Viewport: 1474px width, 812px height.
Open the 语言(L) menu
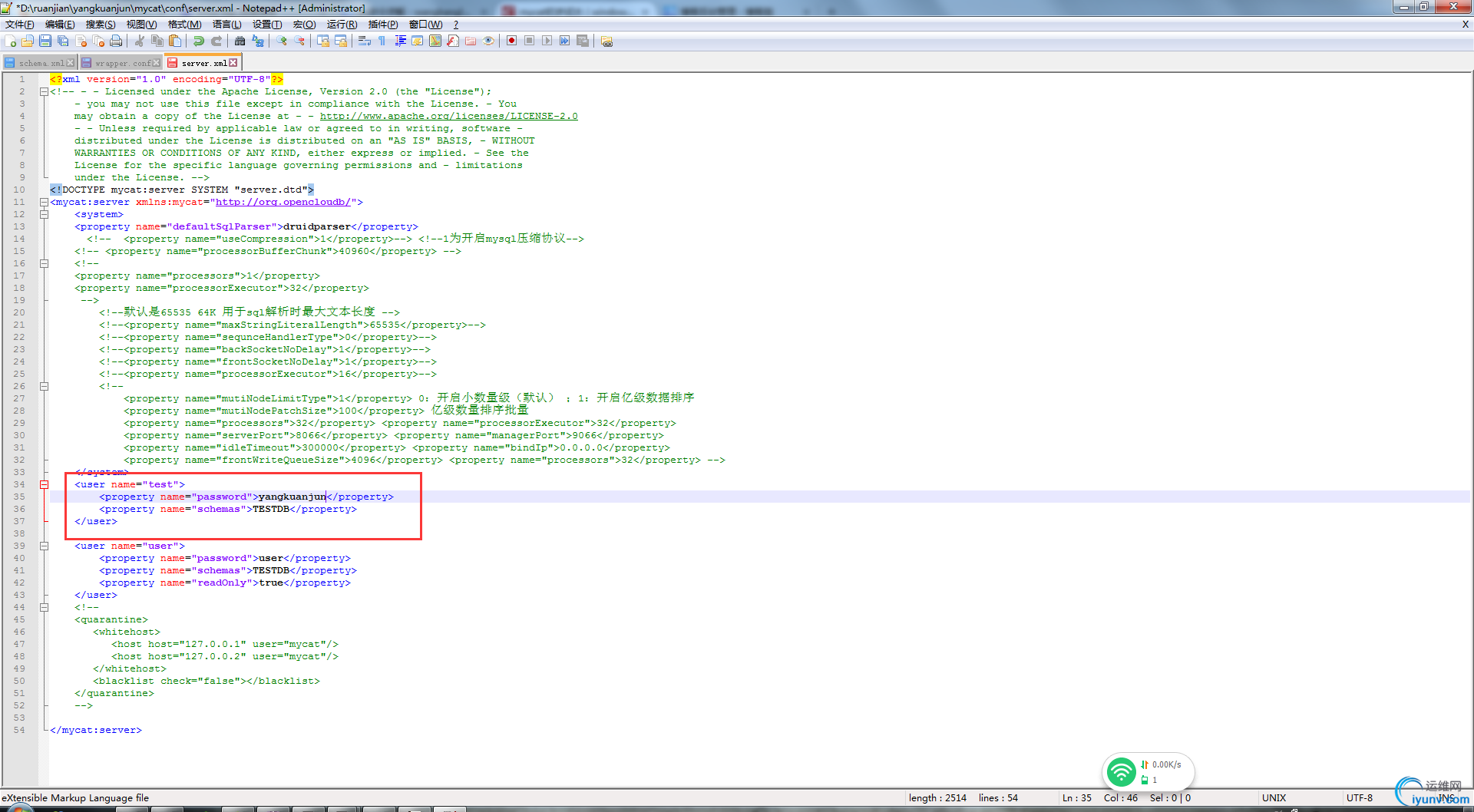pos(226,25)
